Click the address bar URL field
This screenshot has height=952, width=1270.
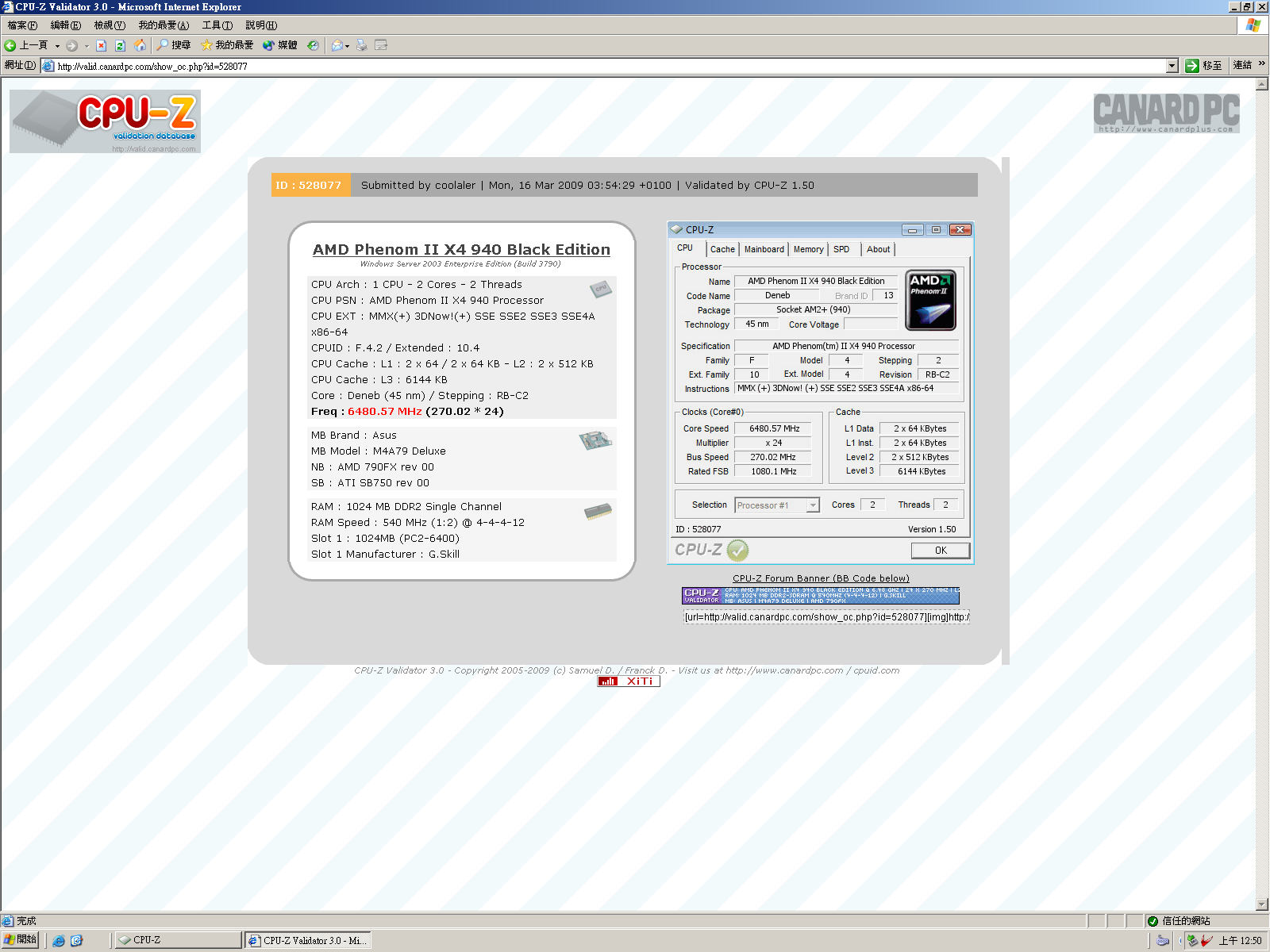pos(603,66)
